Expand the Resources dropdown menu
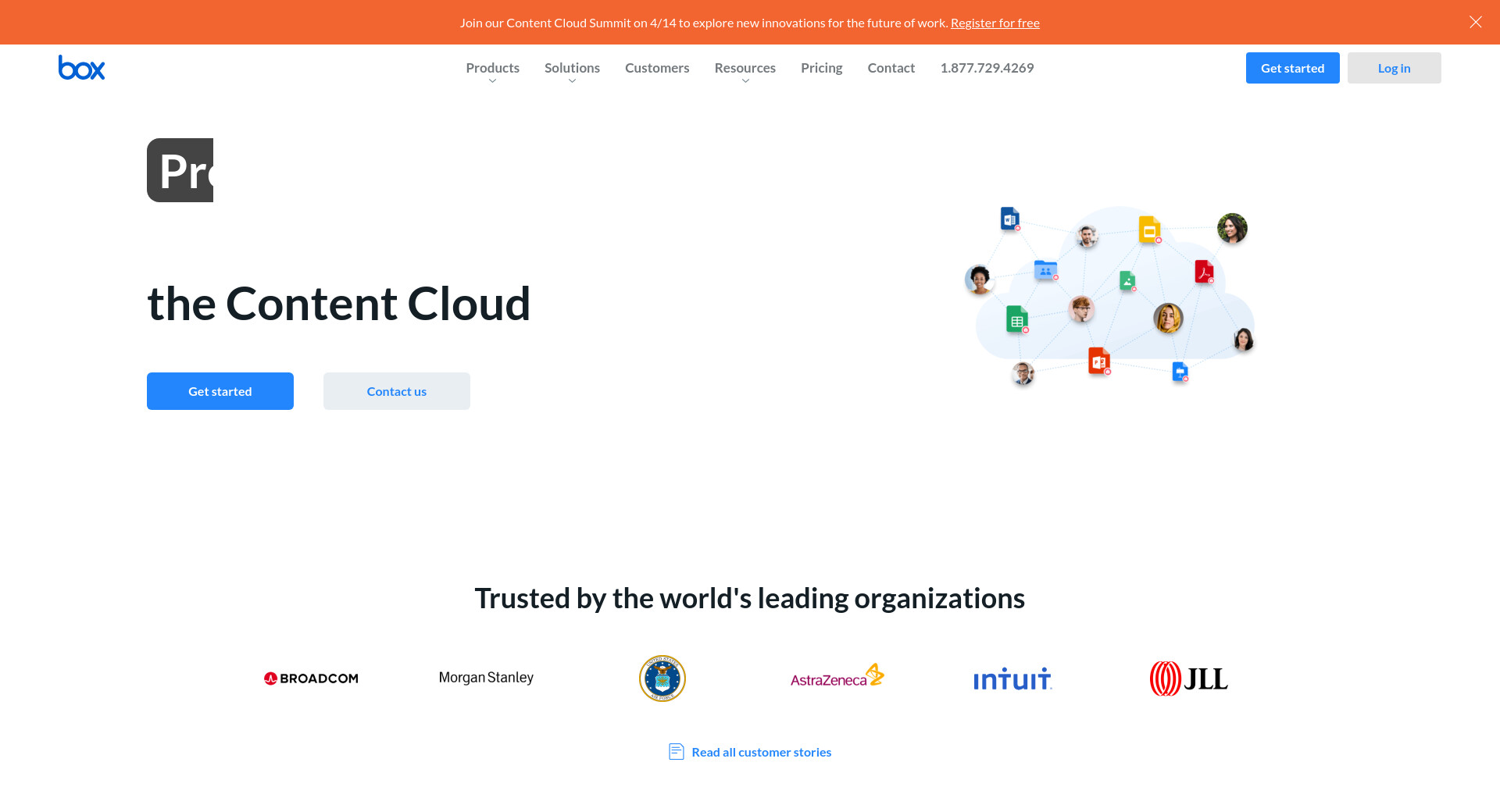The width and height of the screenshot is (1500, 812). 745,69
